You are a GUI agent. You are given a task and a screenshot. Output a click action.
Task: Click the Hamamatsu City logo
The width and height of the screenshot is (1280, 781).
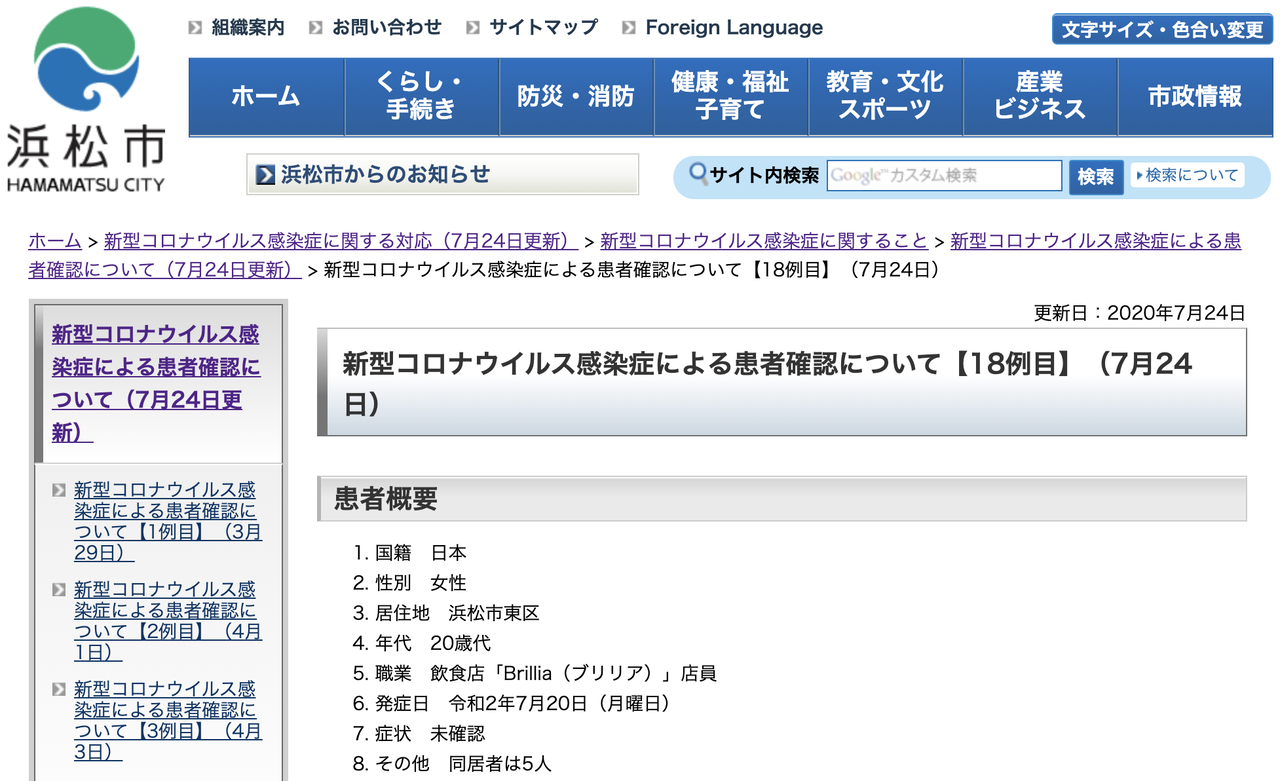pyautogui.click(x=86, y=100)
